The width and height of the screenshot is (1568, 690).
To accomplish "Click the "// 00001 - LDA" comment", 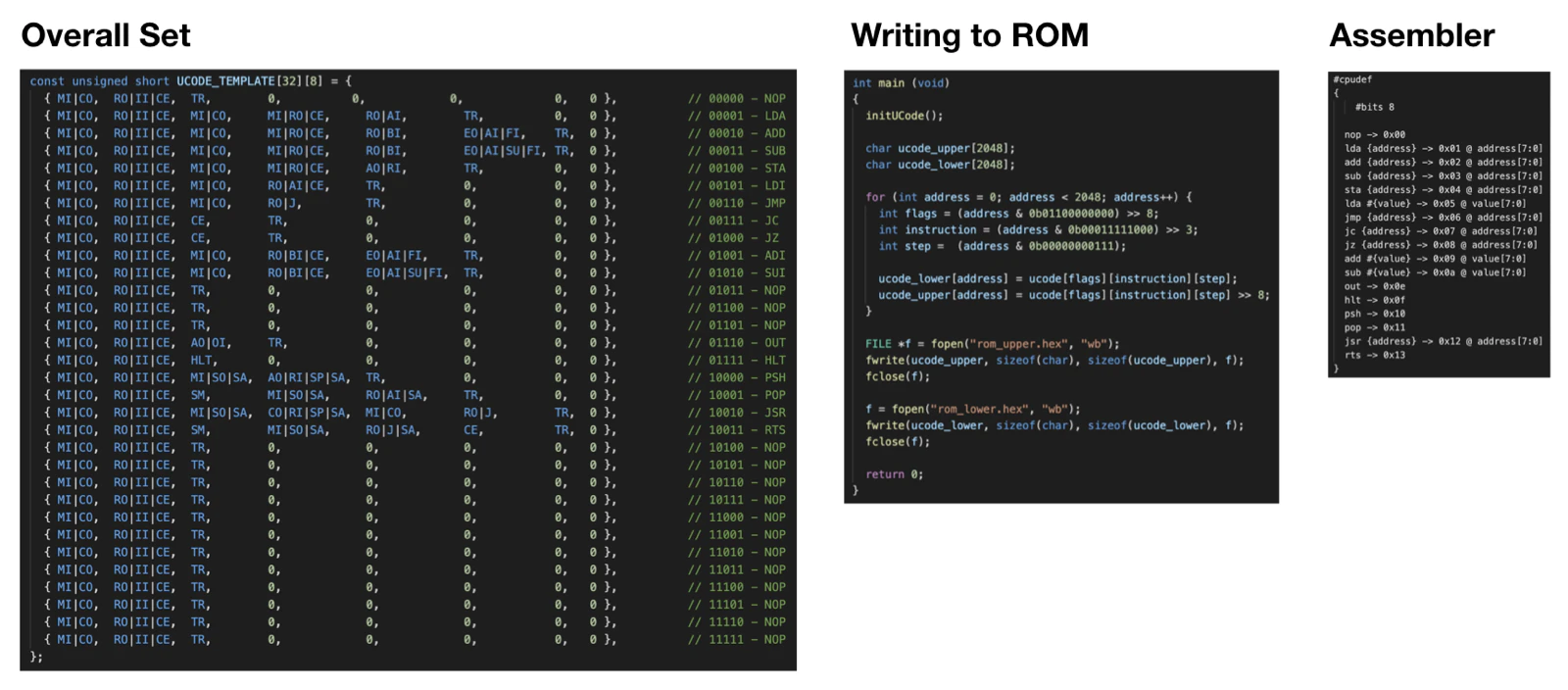I will tap(736, 116).
